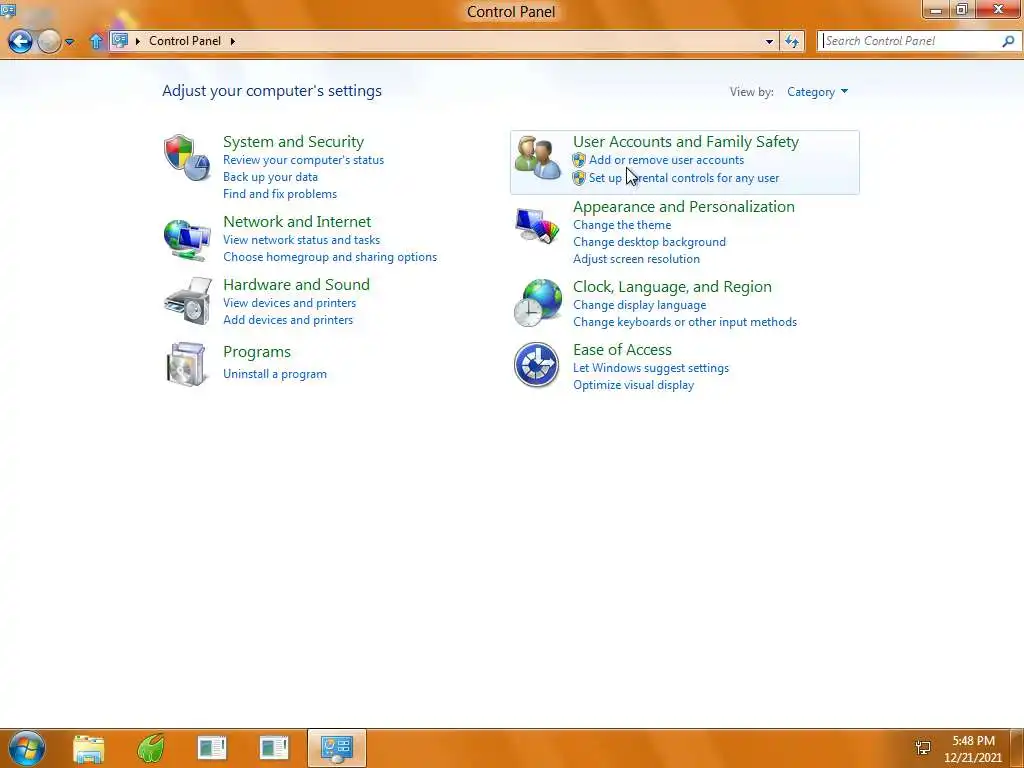
Task: Open the Network and Internet globe icon
Action: coord(187,240)
